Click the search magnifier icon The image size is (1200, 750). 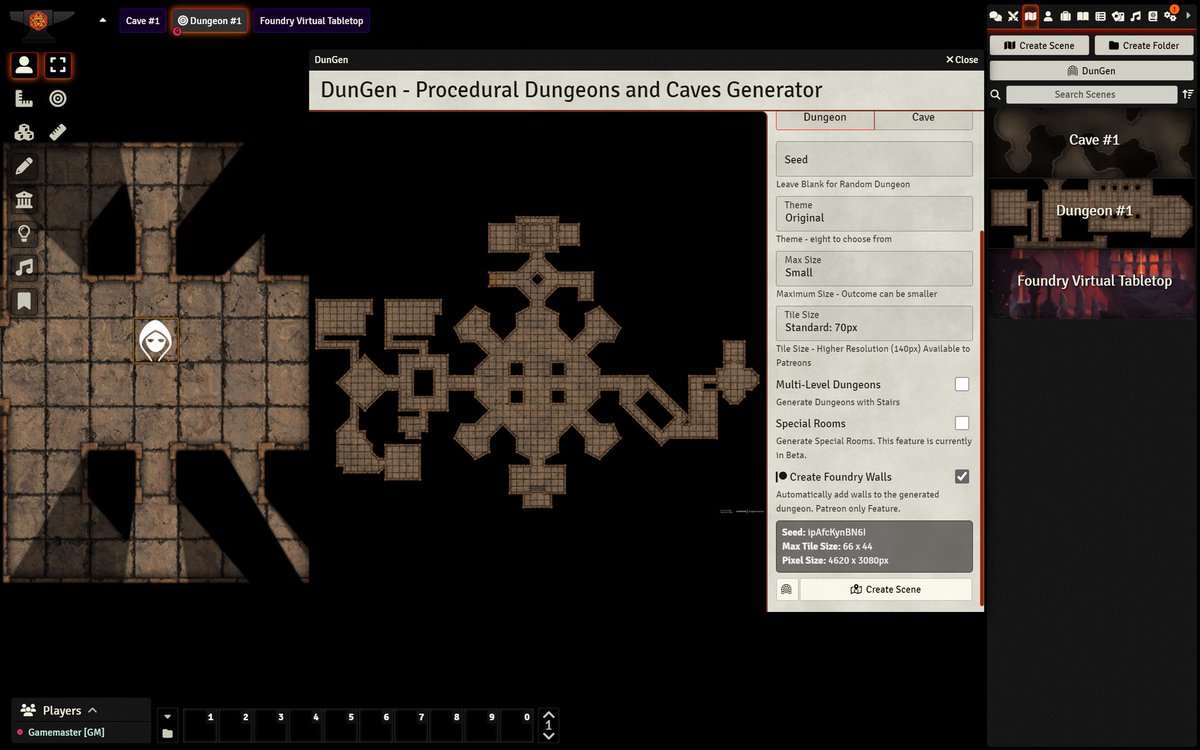click(996, 94)
